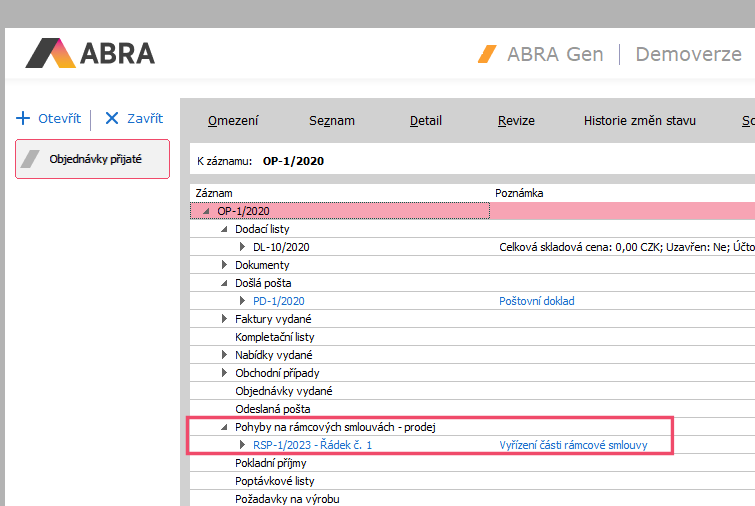This screenshot has width=755, height=506.
Task: Open the PD-1/2020 link
Action: click(x=279, y=301)
